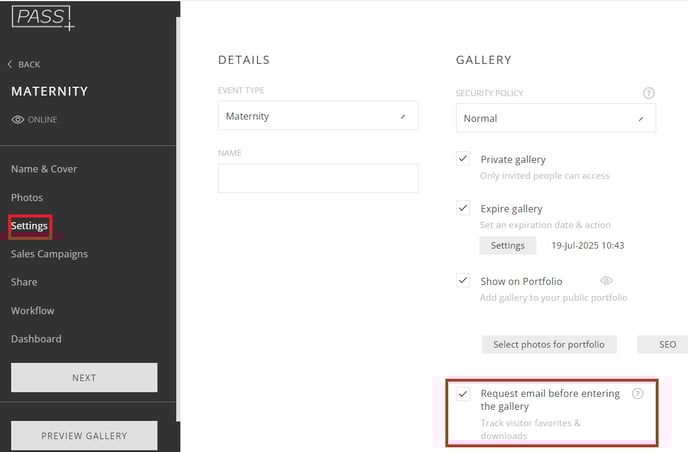Click the expiration date 19-Jul-2025 10:43
The image size is (688, 452).
(588, 245)
